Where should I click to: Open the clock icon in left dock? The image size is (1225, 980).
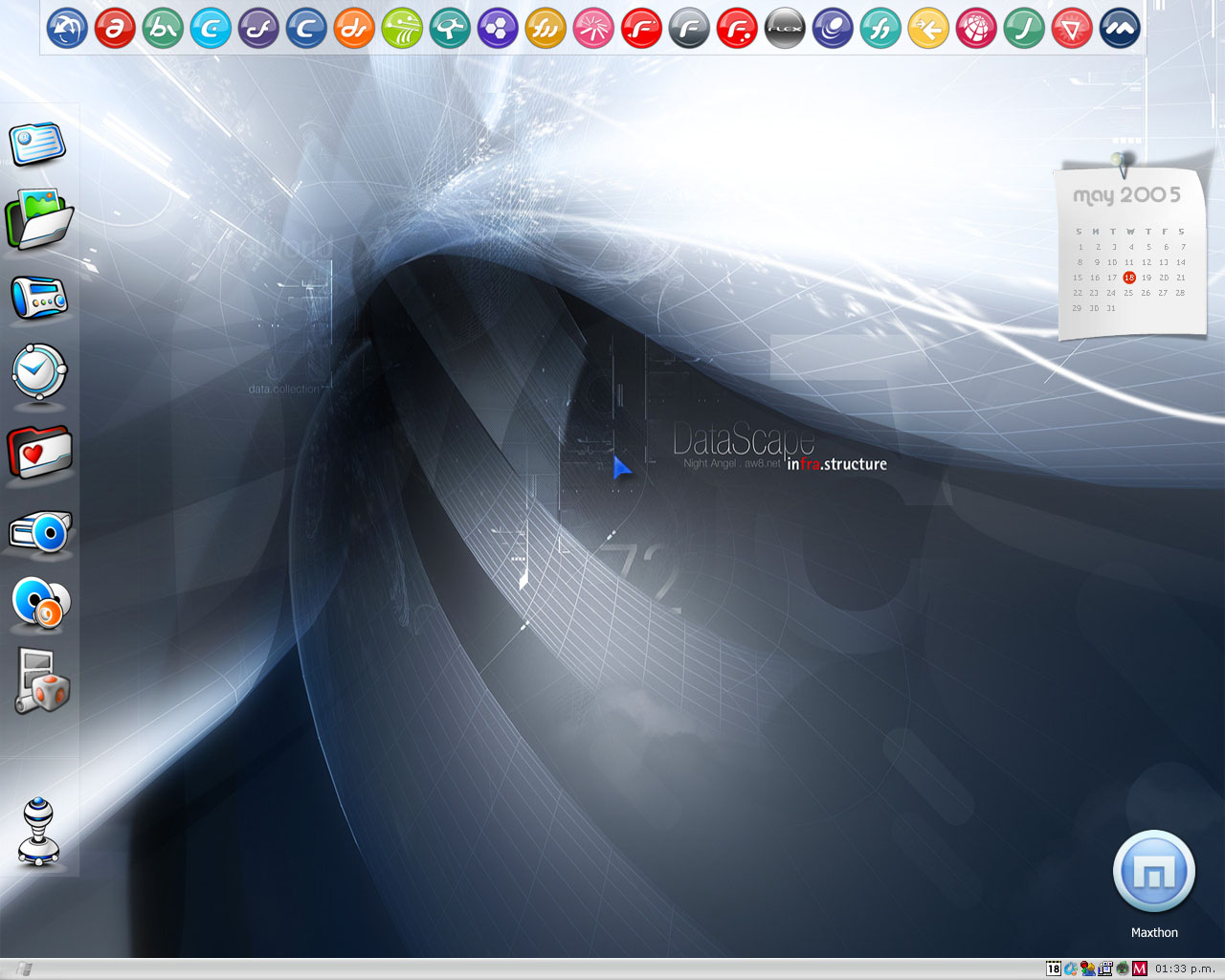(39, 371)
